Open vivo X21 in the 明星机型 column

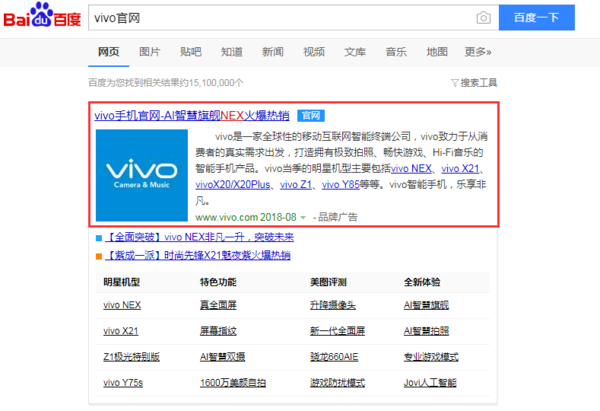pos(121,331)
